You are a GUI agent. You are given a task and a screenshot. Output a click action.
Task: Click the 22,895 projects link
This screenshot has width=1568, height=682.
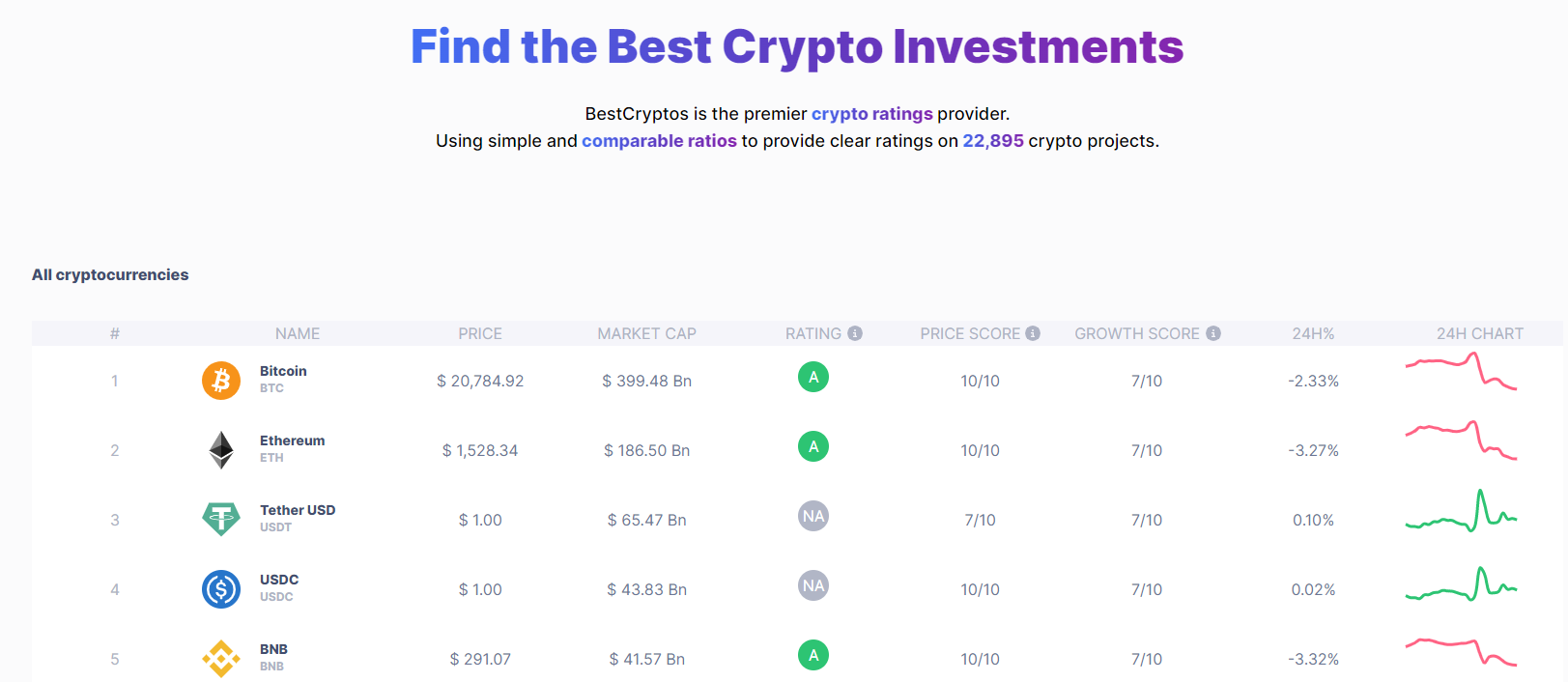[x=992, y=140]
